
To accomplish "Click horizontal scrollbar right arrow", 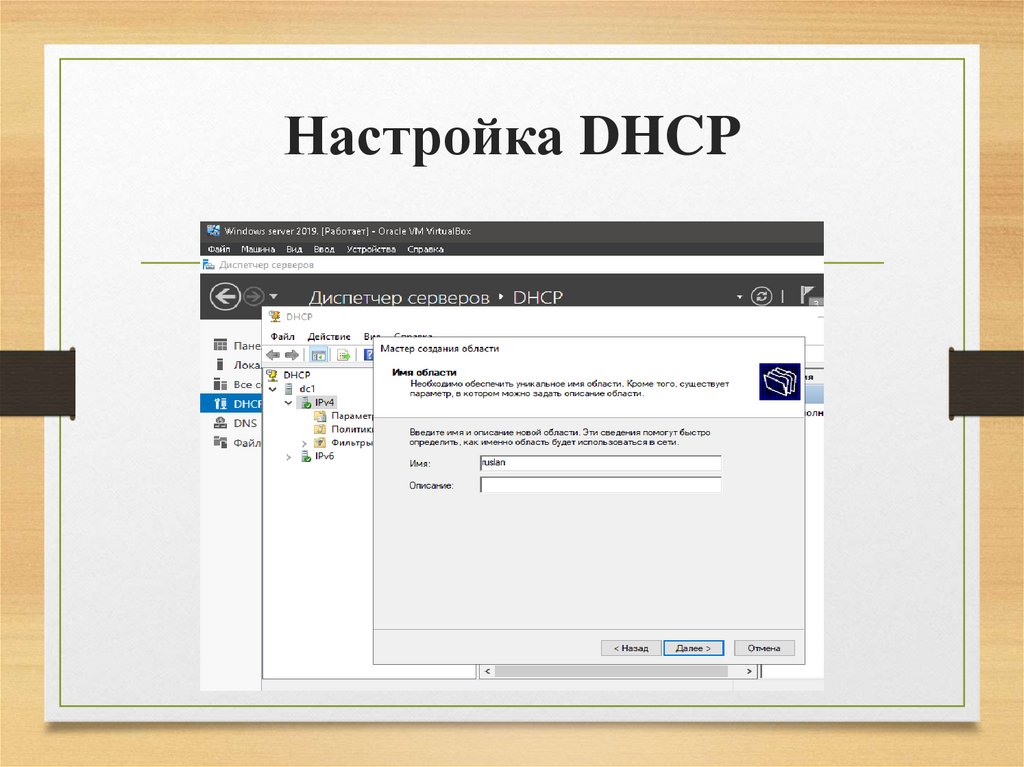I will coord(749,671).
